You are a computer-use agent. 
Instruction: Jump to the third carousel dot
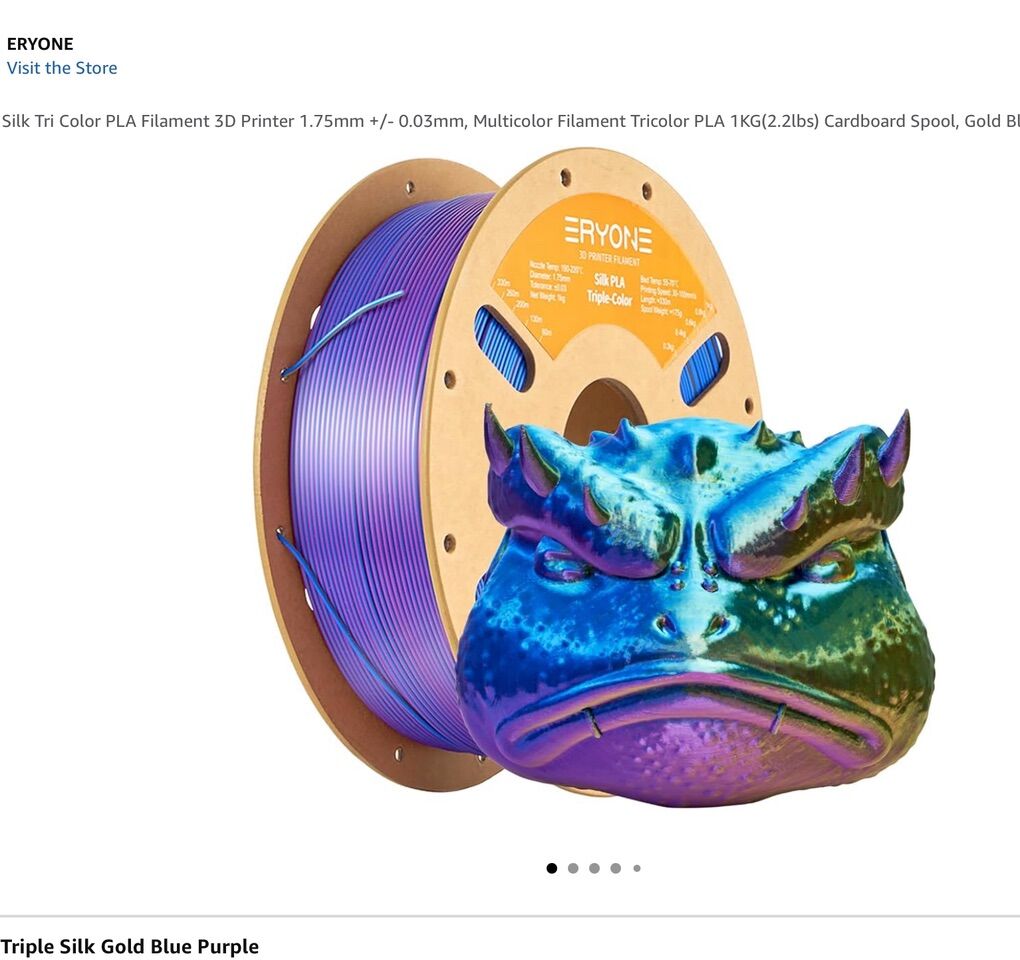pyautogui.click(x=594, y=868)
